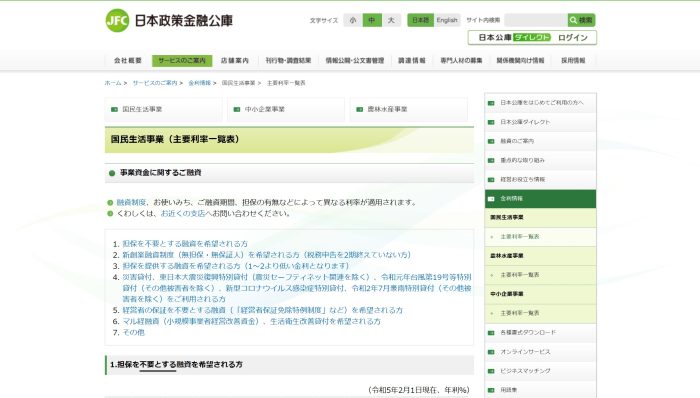Open the 専門人材の募集 menu
Viewport: 700px width, 398px height.
click(x=461, y=61)
